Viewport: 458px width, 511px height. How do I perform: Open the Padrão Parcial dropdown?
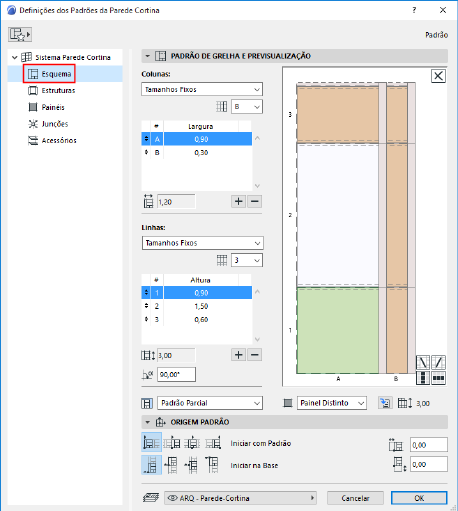coord(210,403)
